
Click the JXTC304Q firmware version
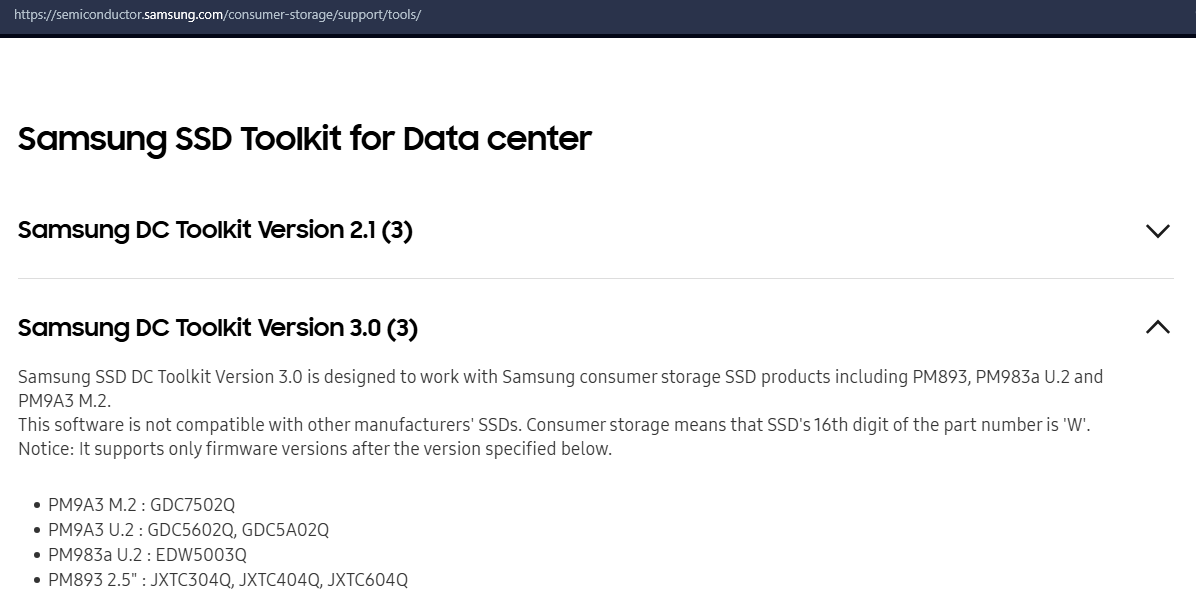(191, 580)
